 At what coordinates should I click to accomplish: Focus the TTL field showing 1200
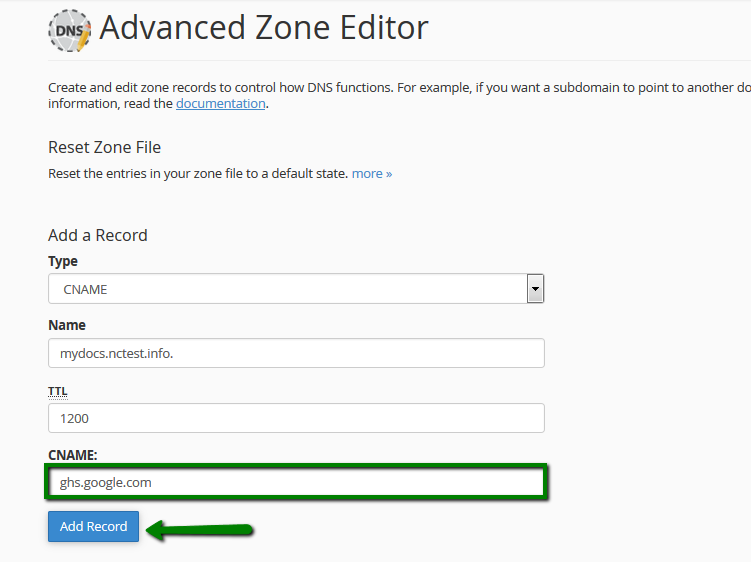296,418
